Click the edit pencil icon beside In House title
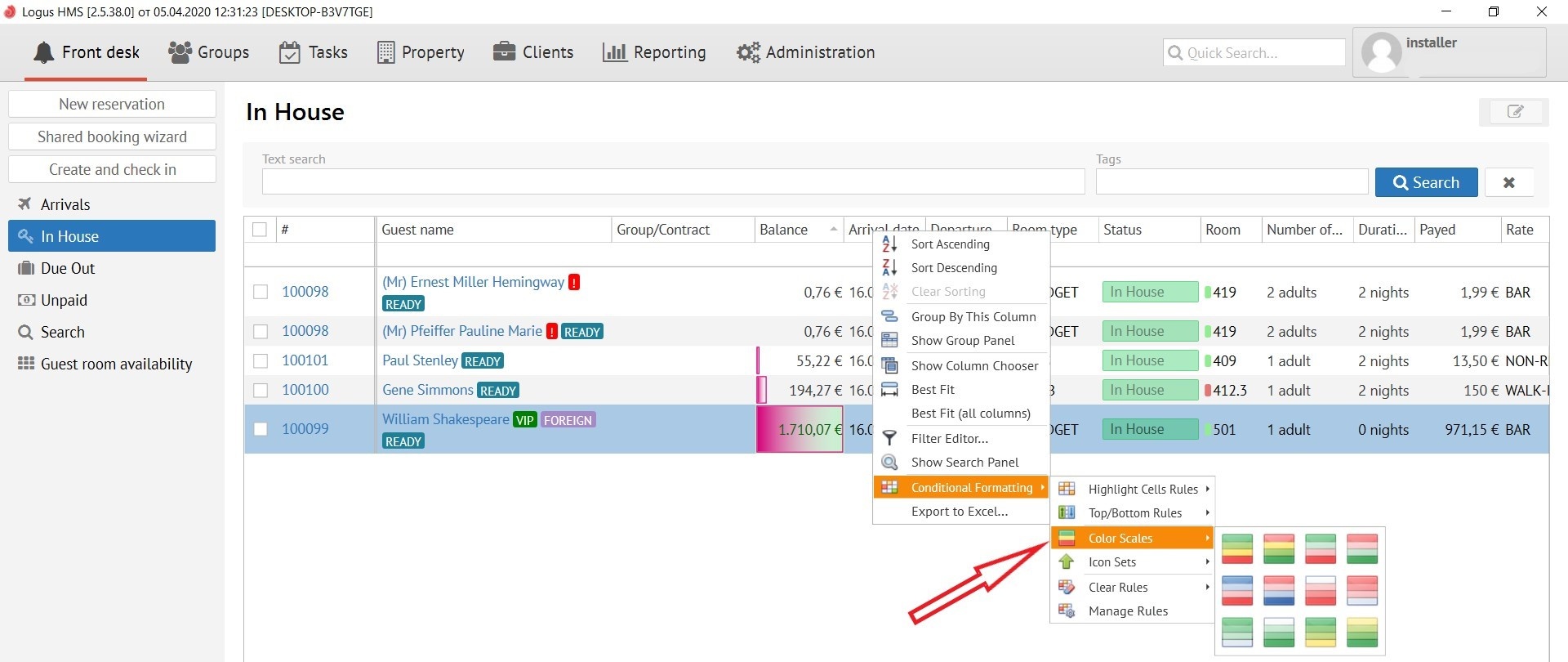Viewport: 1568px width, 662px height. [x=1513, y=112]
